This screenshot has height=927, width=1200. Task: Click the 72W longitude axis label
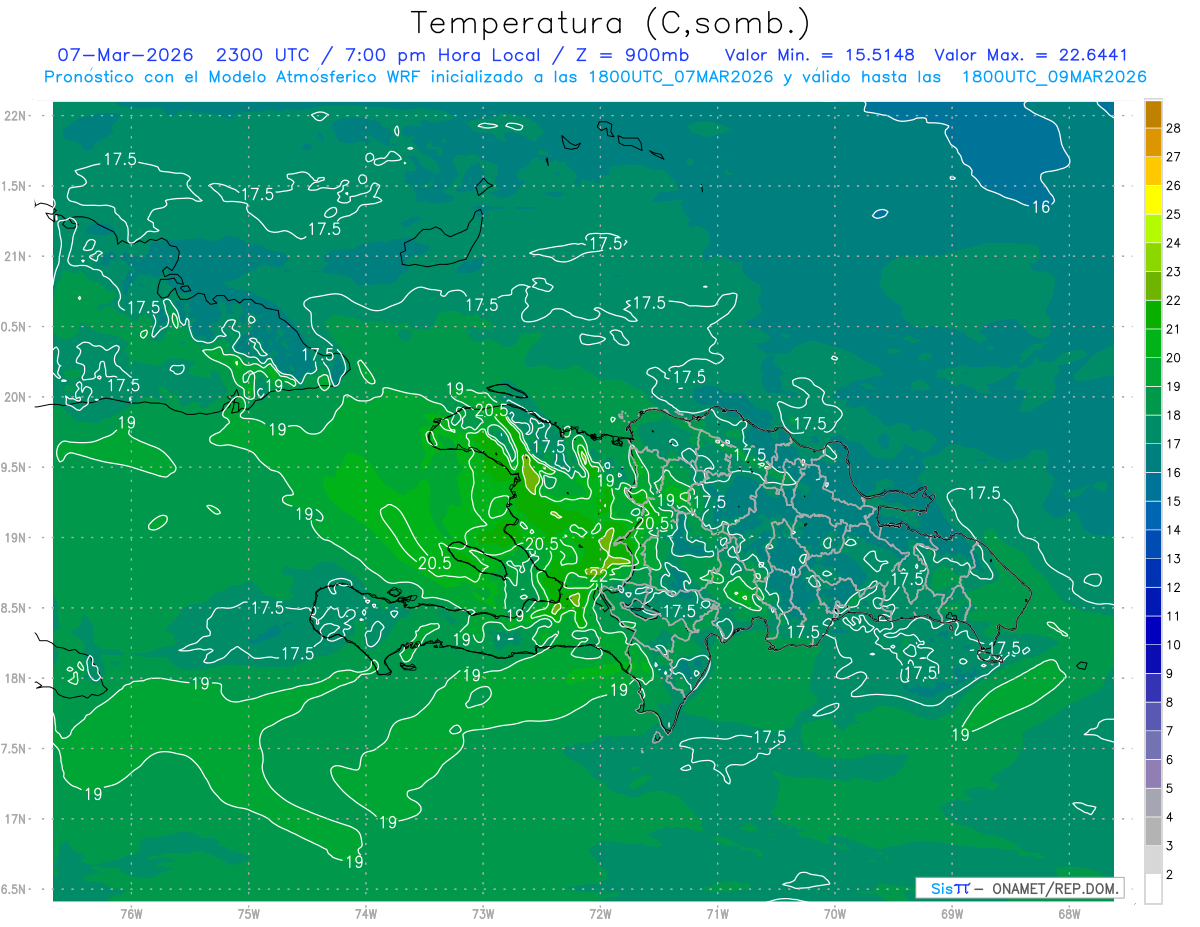point(600,913)
